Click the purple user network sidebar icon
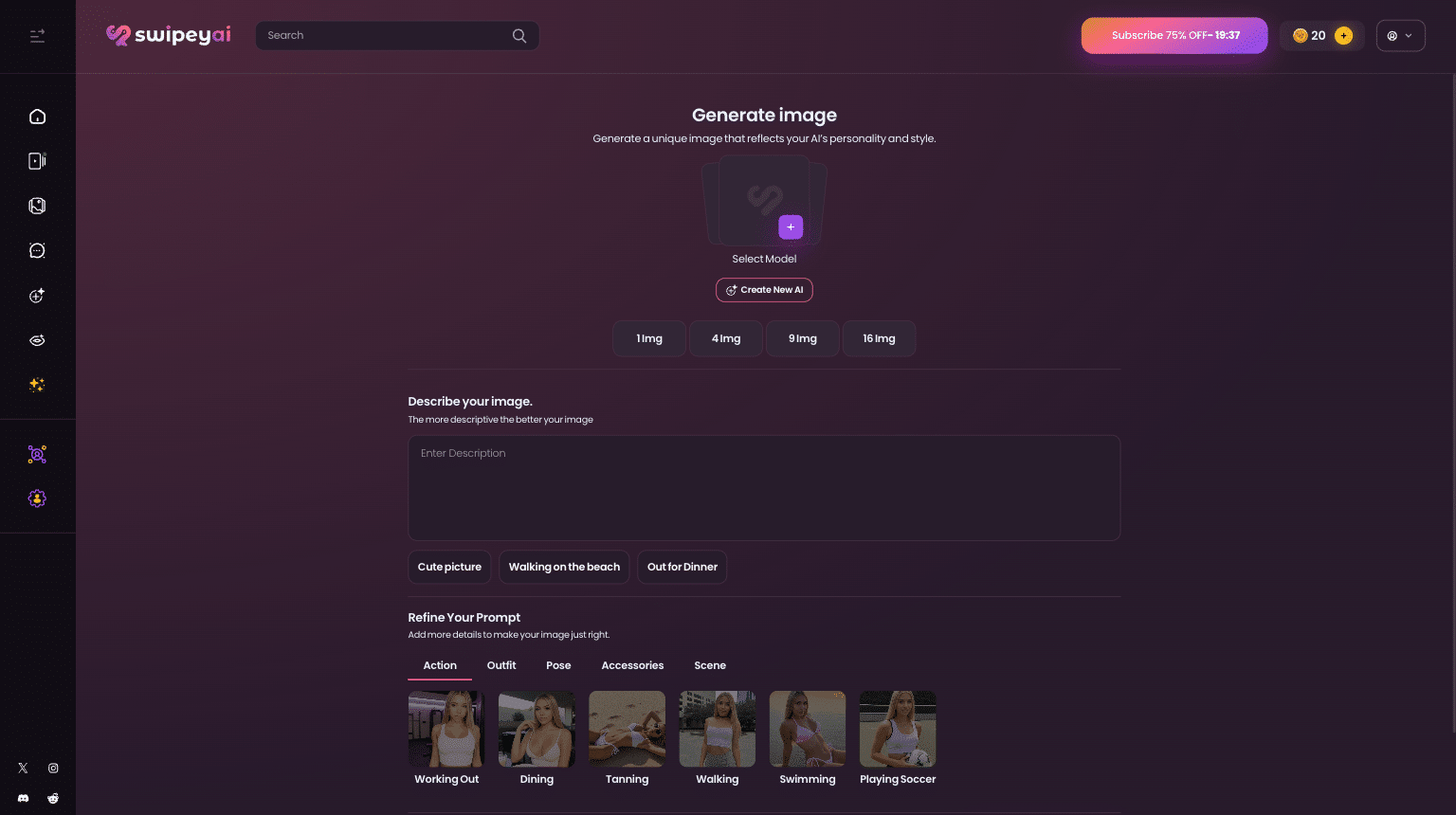Image resolution: width=1456 pixels, height=815 pixels. [x=37, y=454]
